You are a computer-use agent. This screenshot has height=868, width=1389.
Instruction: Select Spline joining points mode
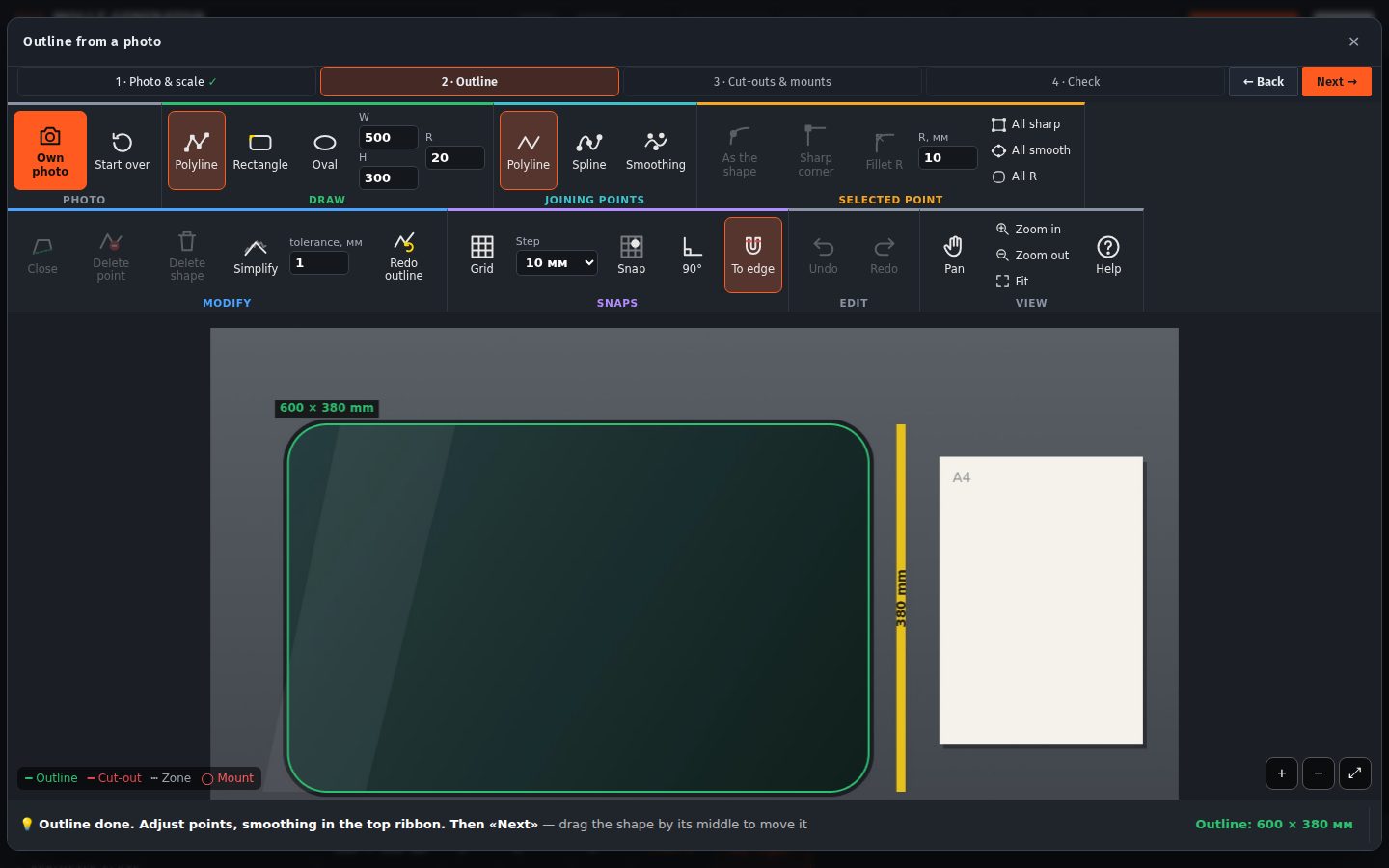click(589, 150)
